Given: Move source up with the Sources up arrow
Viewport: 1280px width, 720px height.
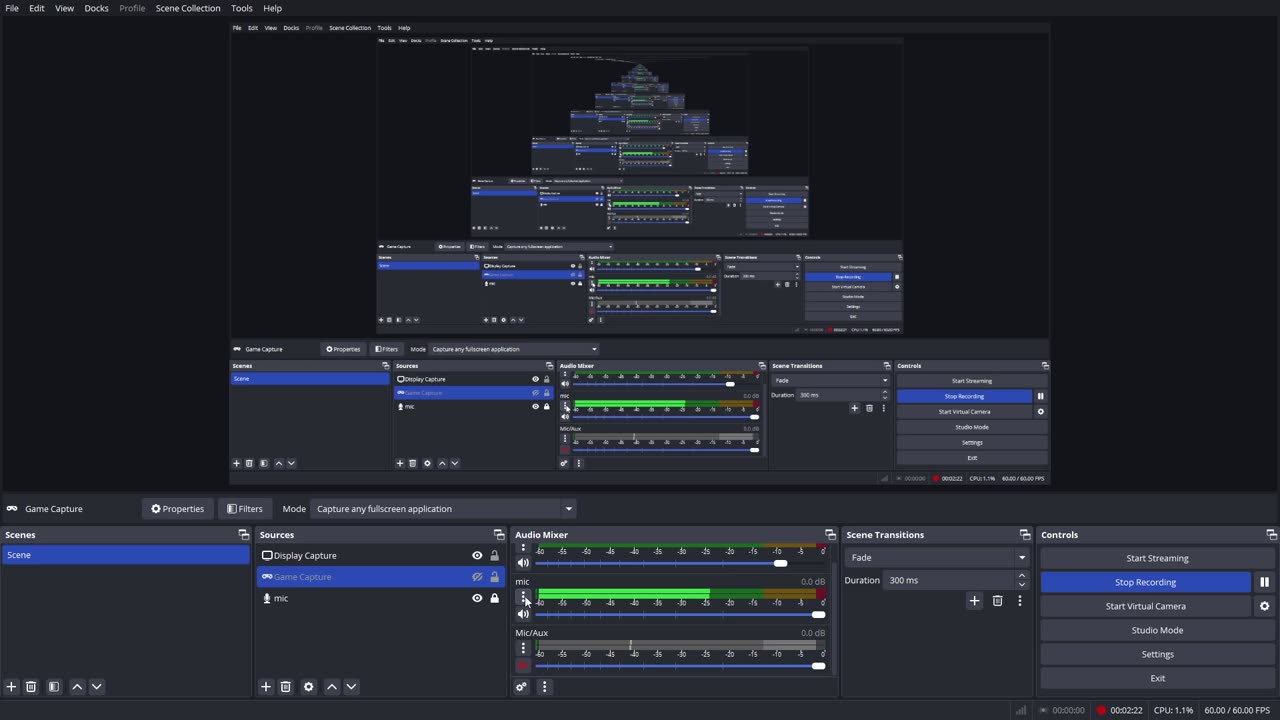Looking at the screenshot, I should pos(332,687).
